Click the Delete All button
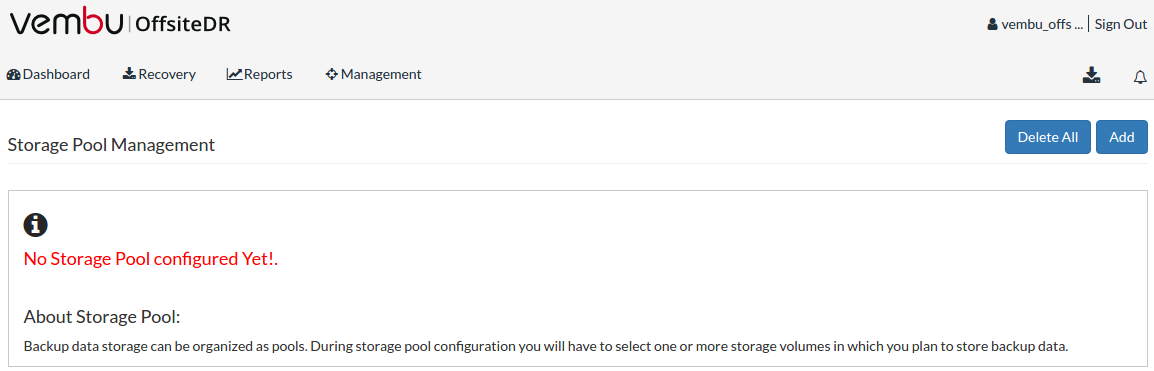Image resolution: width=1154 pixels, height=371 pixels. pos(1048,137)
